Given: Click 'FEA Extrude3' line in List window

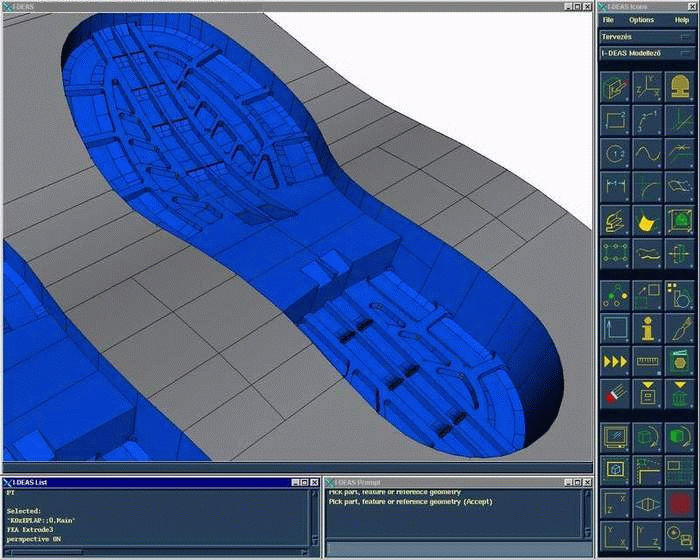Looking at the screenshot, I should (30, 530).
